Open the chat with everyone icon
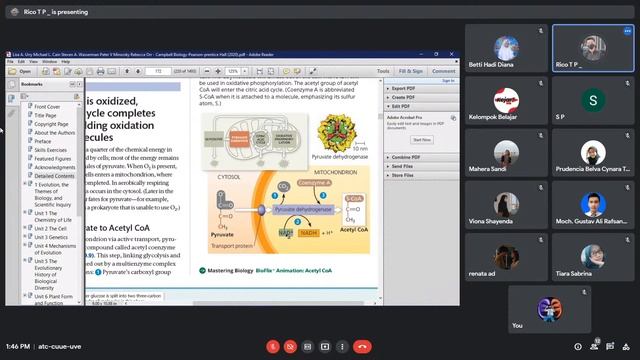 tap(610, 347)
